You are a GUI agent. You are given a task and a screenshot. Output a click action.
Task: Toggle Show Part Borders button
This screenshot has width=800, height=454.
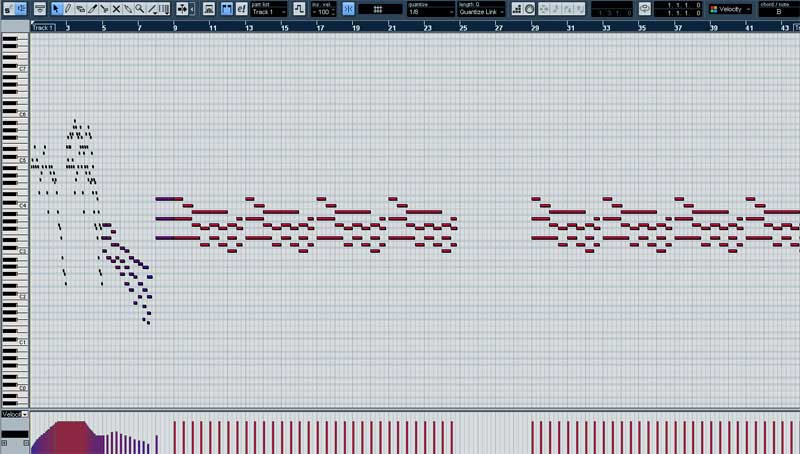(209, 9)
